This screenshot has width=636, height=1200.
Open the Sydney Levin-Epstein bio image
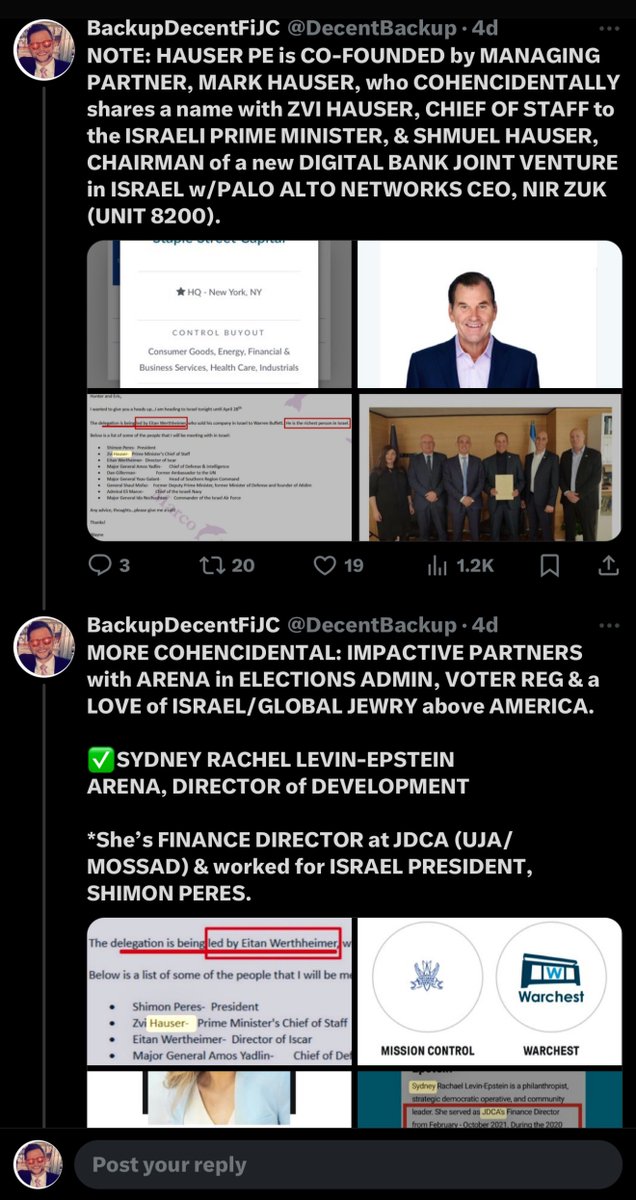click(490, 1098)
